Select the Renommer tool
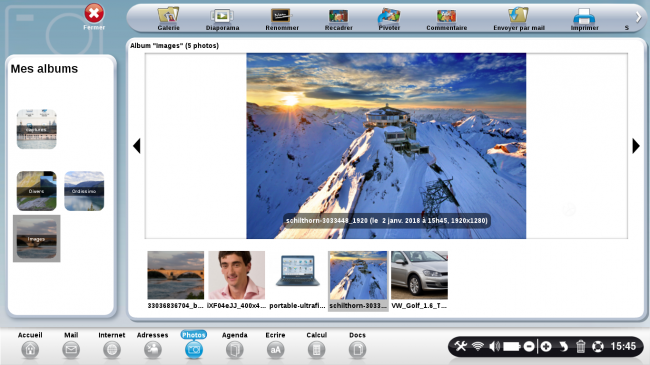650x365 pixels. click(281, 19)
